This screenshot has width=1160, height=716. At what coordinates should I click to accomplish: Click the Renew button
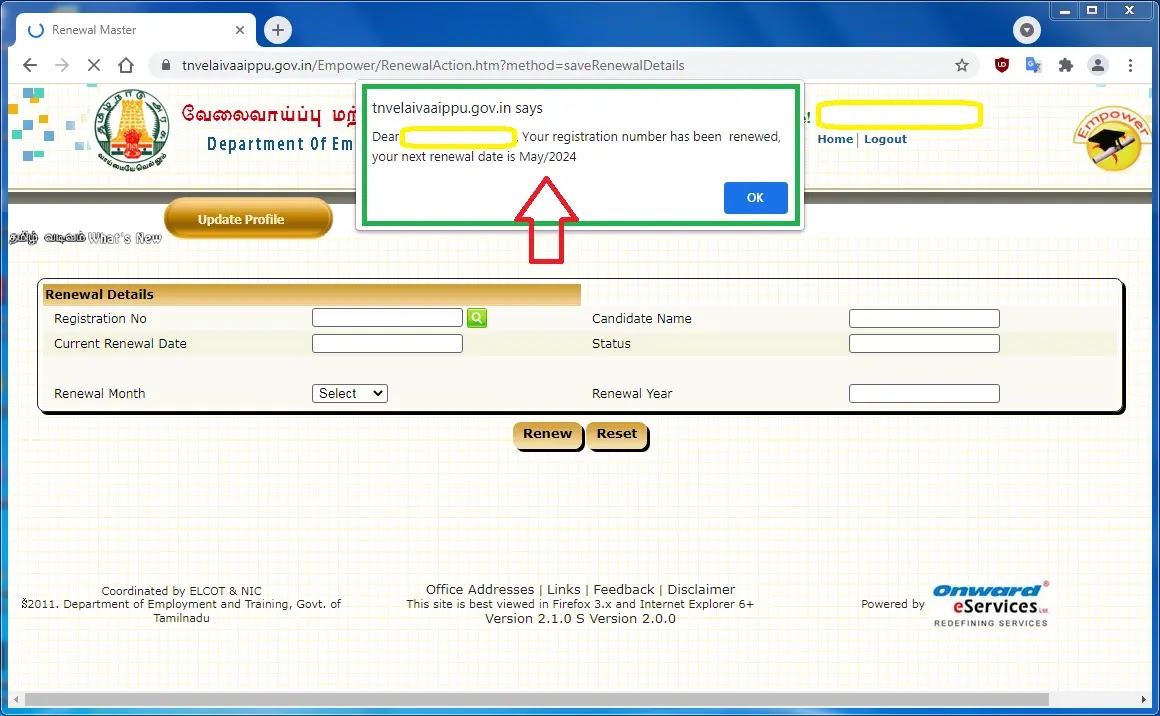[547, 434]
